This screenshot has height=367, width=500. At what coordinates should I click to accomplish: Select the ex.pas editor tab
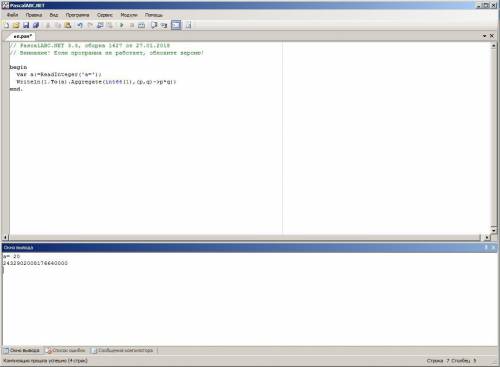point(22,36)
